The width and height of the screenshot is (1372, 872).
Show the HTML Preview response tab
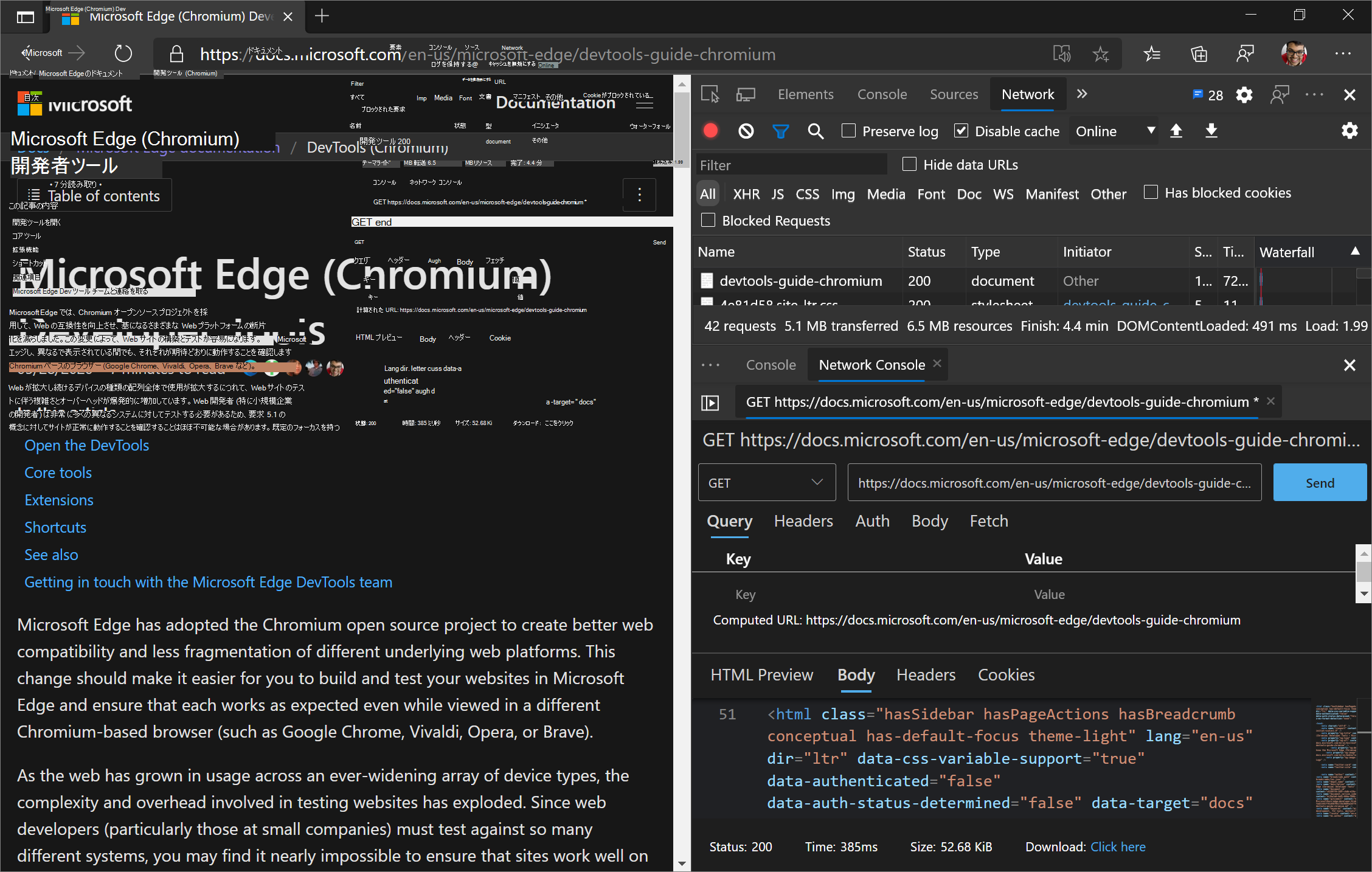(761, 675)
